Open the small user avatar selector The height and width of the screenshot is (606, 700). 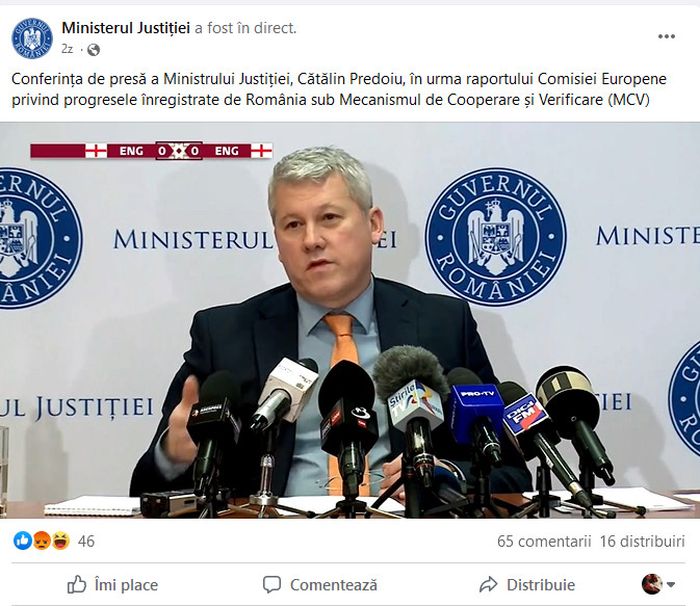tap(652, 584)
